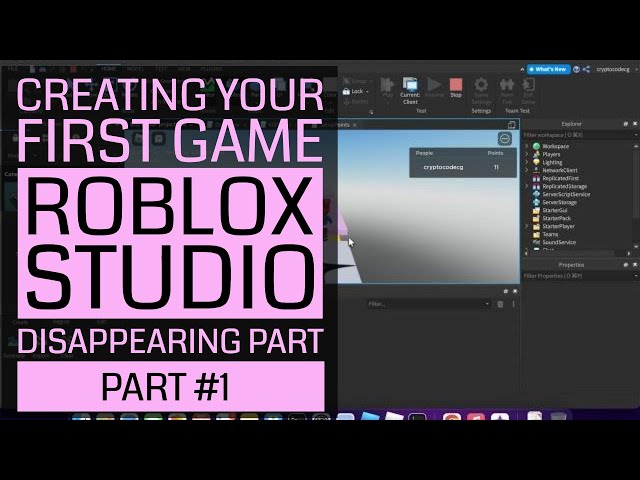Collapse the ribbon with the chevron
Screen dimensions: 640x480
pyautogui.click(x=522, y=70)
